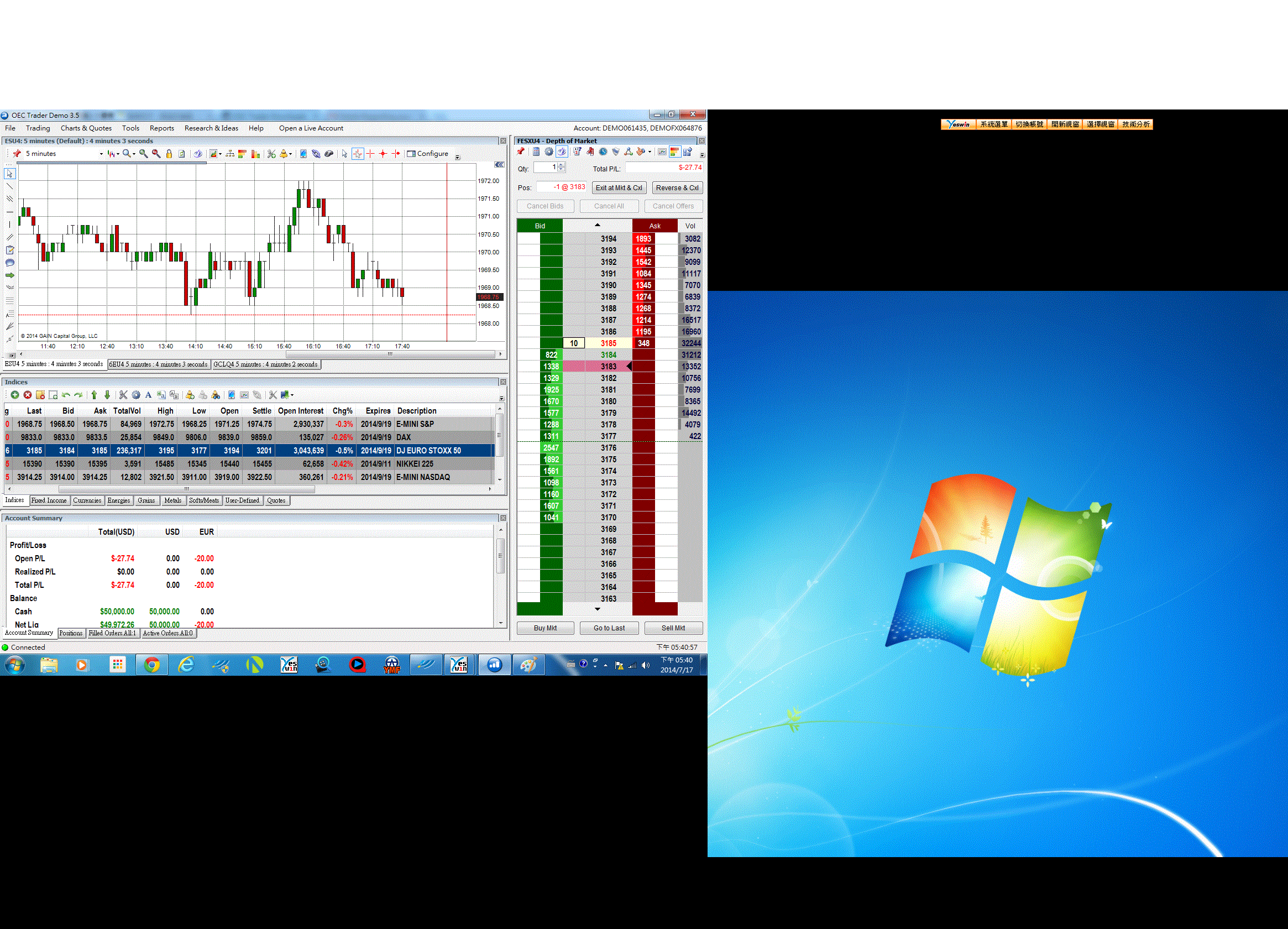
Task: Click zoom out magnifier in chart toolbar
Action: 156,153
